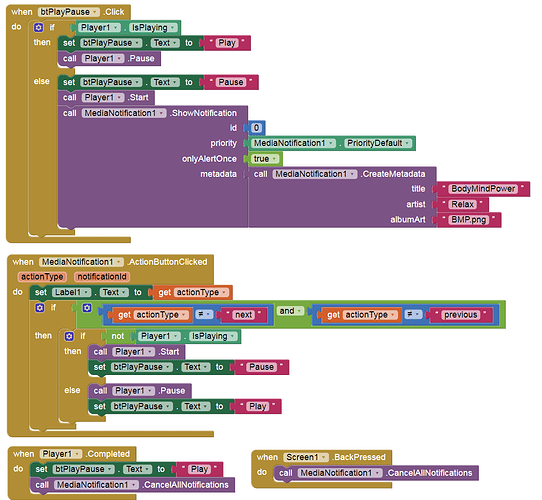Select the 'when Player1.Completed' event block
Screen dimensions: 542x500
click(x=72, y=454)
